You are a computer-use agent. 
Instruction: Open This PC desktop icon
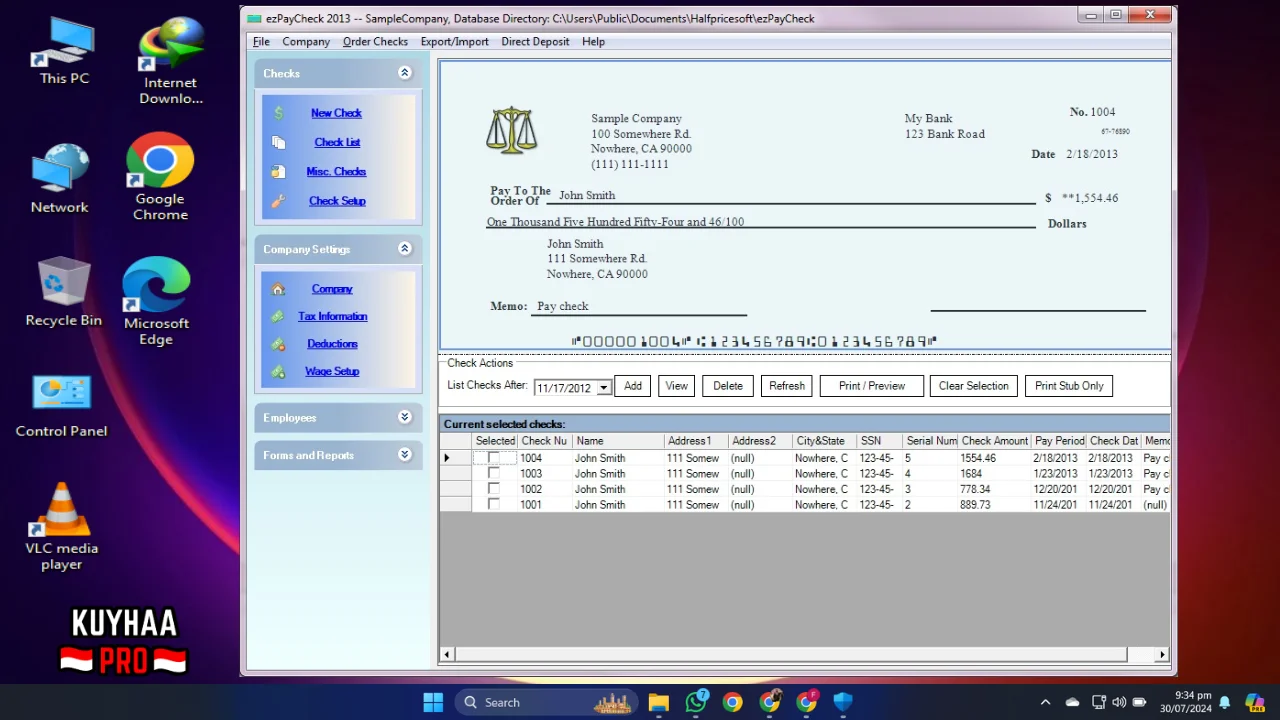click(64, 50)
